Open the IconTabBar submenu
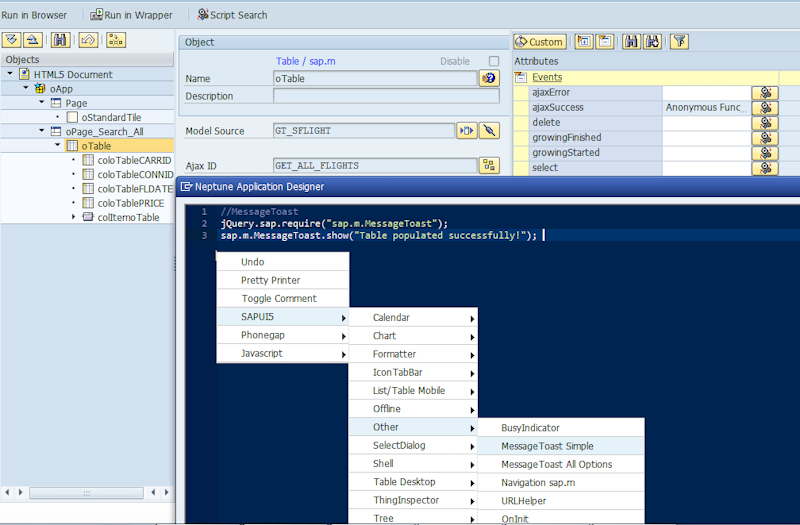Viewport: 800px width, 525px height. click(413, 373)
